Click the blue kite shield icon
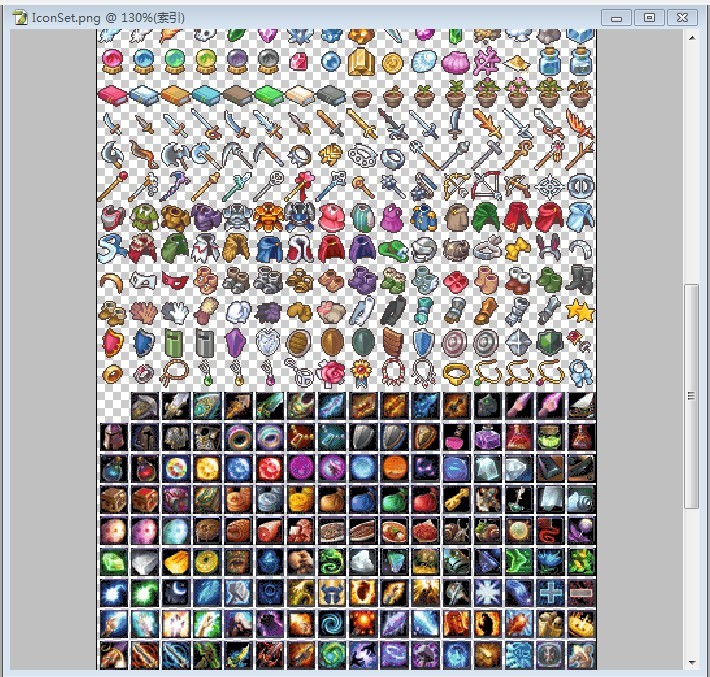The height and width of the screenshot is (677, 710). [x=424, y=343]
